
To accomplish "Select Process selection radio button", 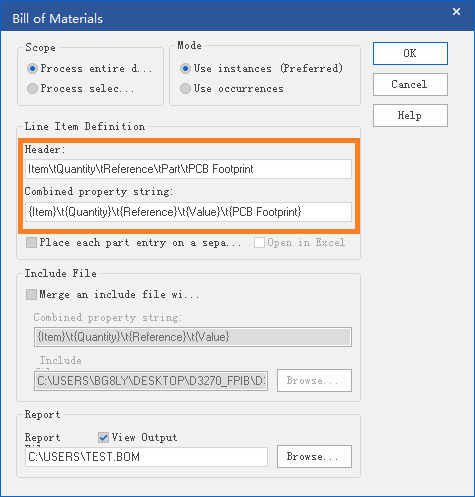I will [32, 89].
